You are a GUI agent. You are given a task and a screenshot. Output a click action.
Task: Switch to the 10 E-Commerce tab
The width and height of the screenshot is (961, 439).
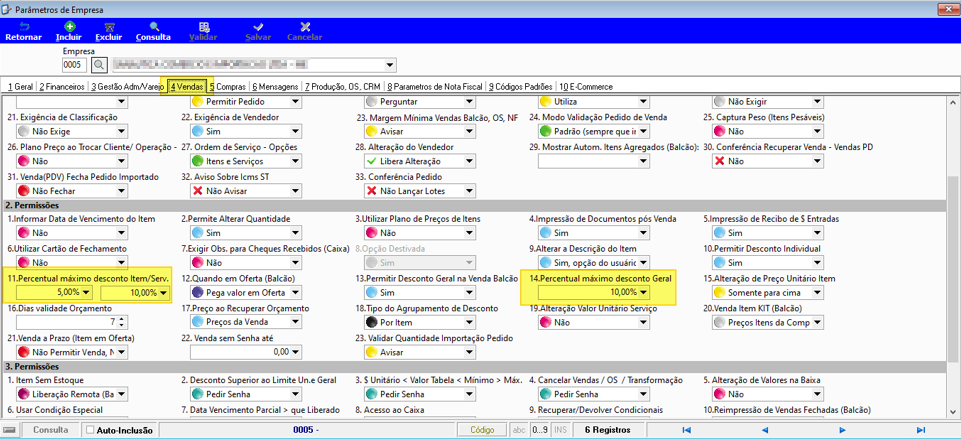[x=586, y=86]
